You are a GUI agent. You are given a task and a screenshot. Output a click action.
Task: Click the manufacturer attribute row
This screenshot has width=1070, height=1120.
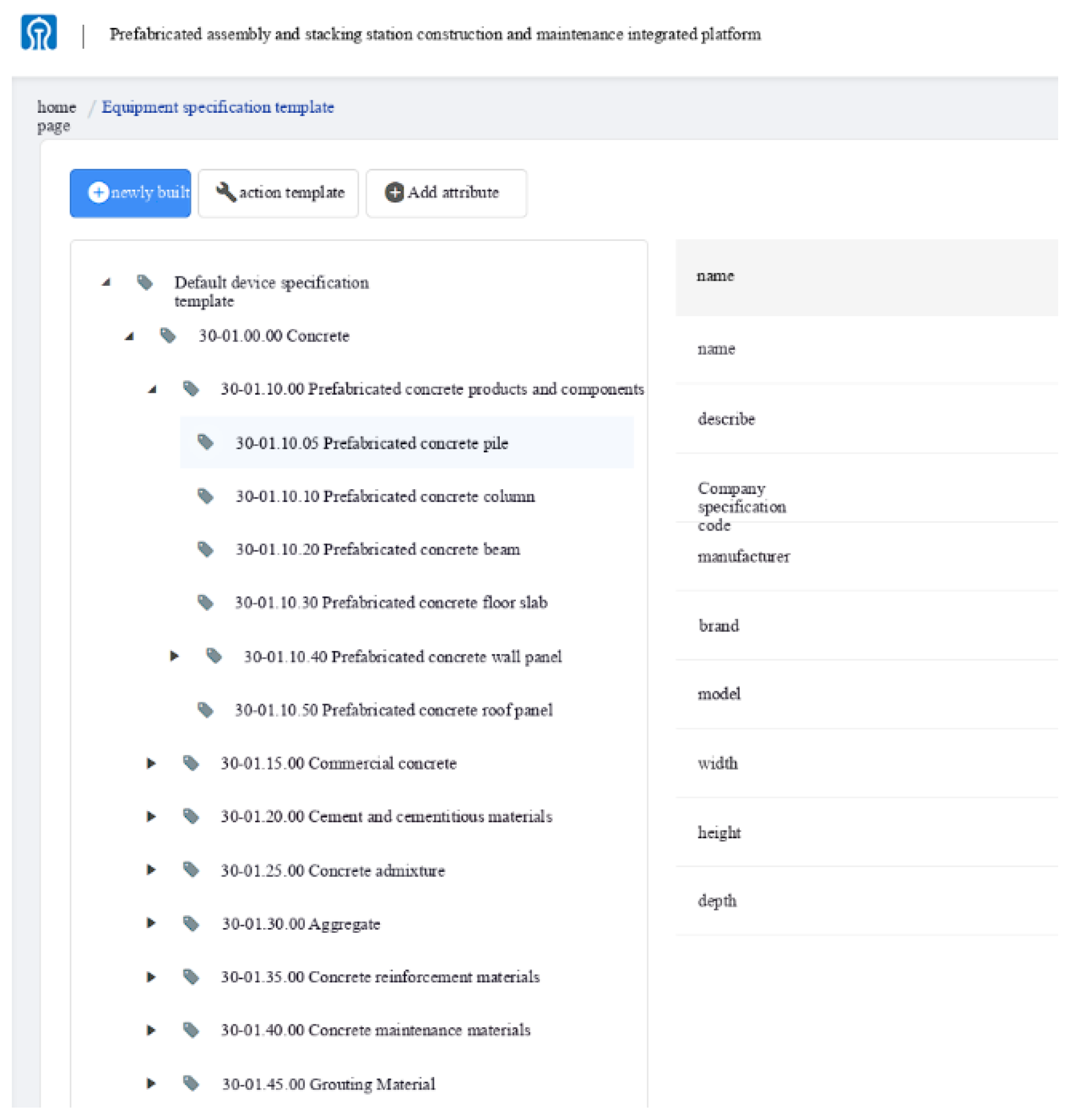click(x=743, y=556)
